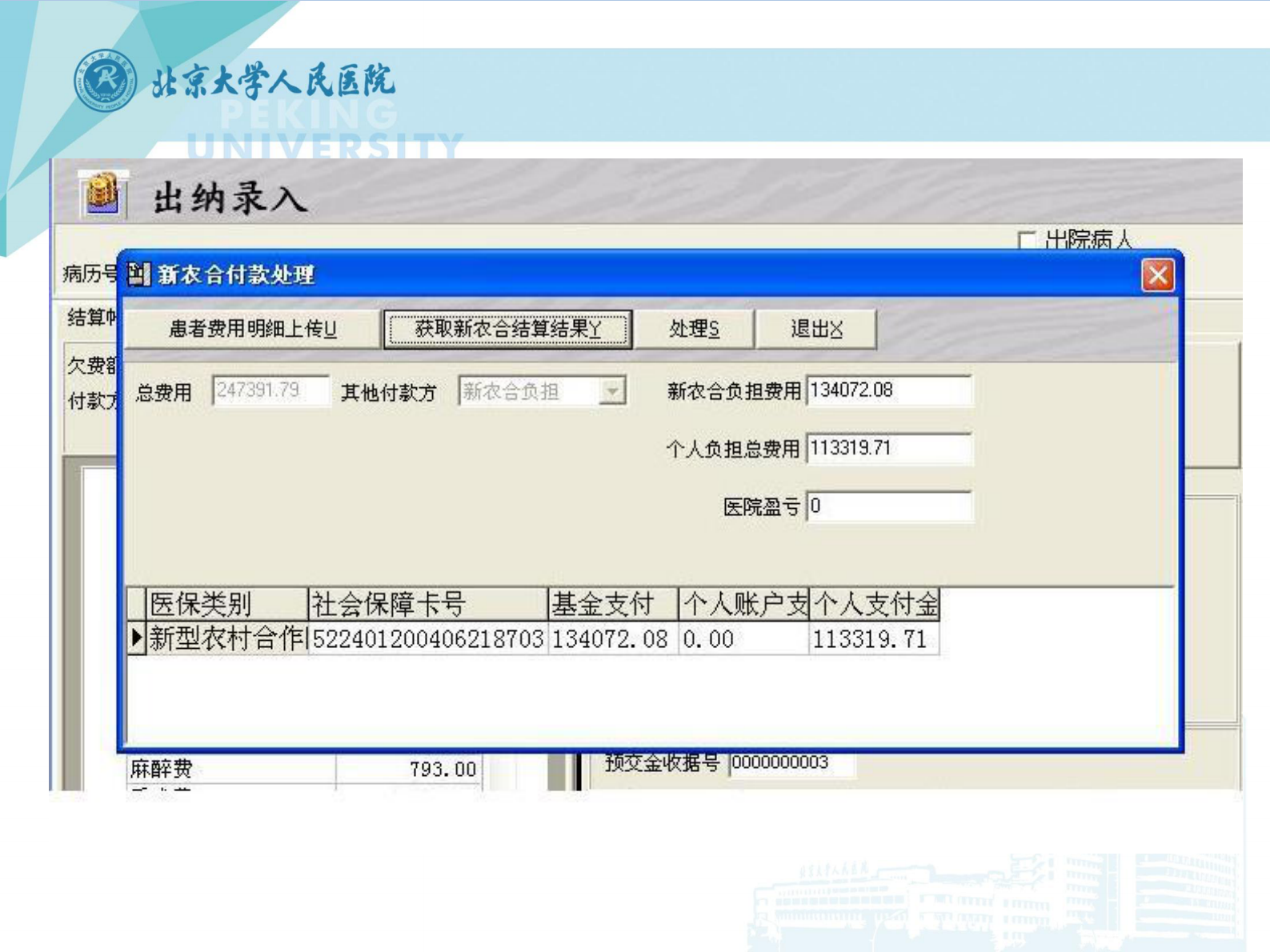Click the 个人账户支 column header
This screenshot has width=1270, height=952.
pyautogui.click(x=744, y=604)
